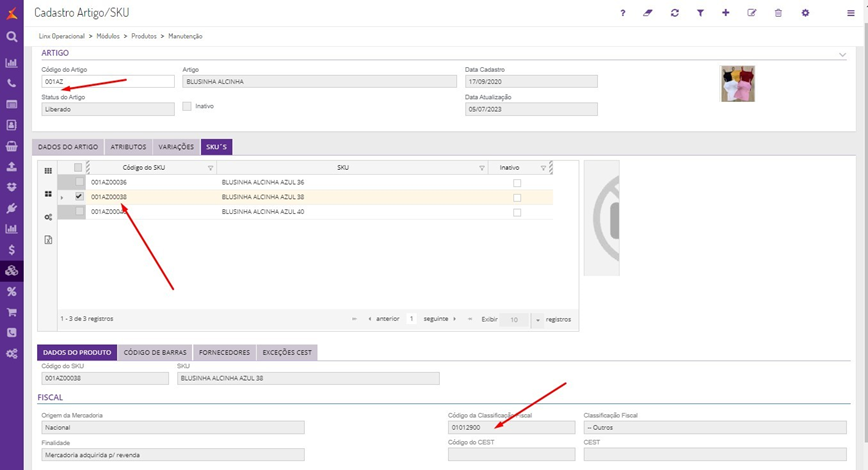The image size is (868, 470).
Task: Open the shopping cart sidebar module
Action: 12,312
